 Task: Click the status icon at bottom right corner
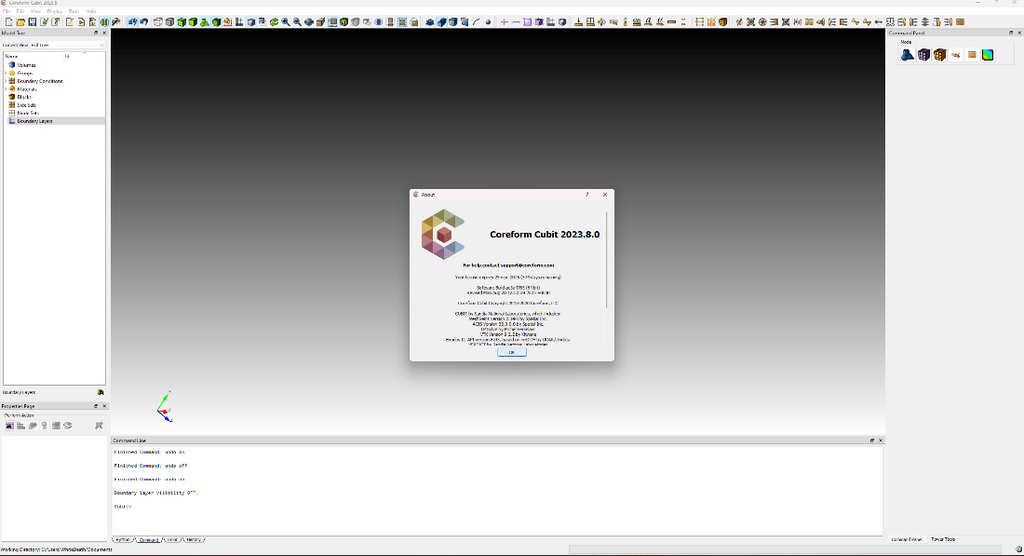click(1018, 550)
